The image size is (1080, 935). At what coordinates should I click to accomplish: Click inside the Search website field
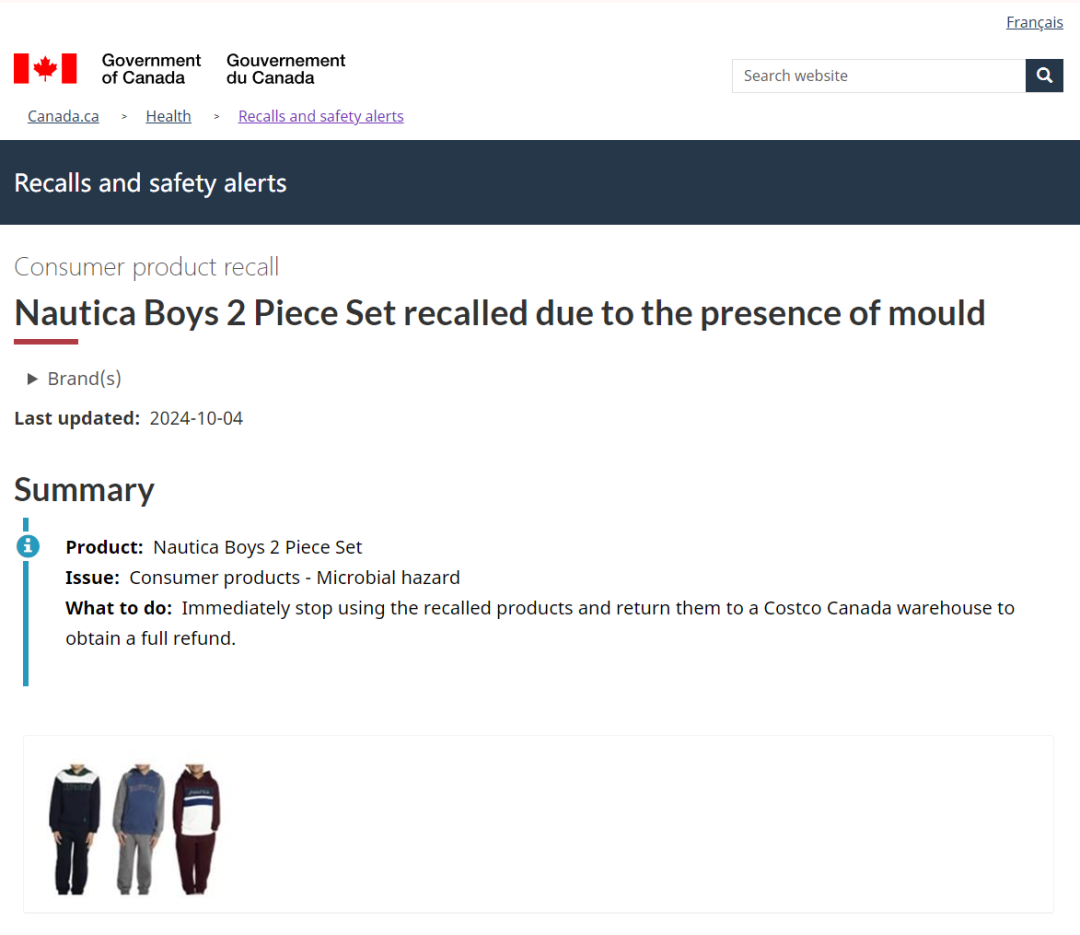878,76
